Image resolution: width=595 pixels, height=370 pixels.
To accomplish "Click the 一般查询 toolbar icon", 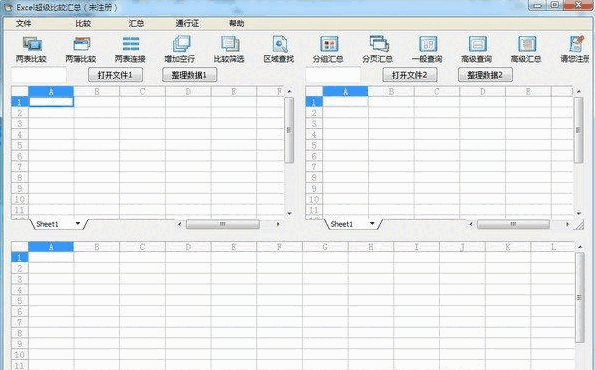I will (428, 44).
